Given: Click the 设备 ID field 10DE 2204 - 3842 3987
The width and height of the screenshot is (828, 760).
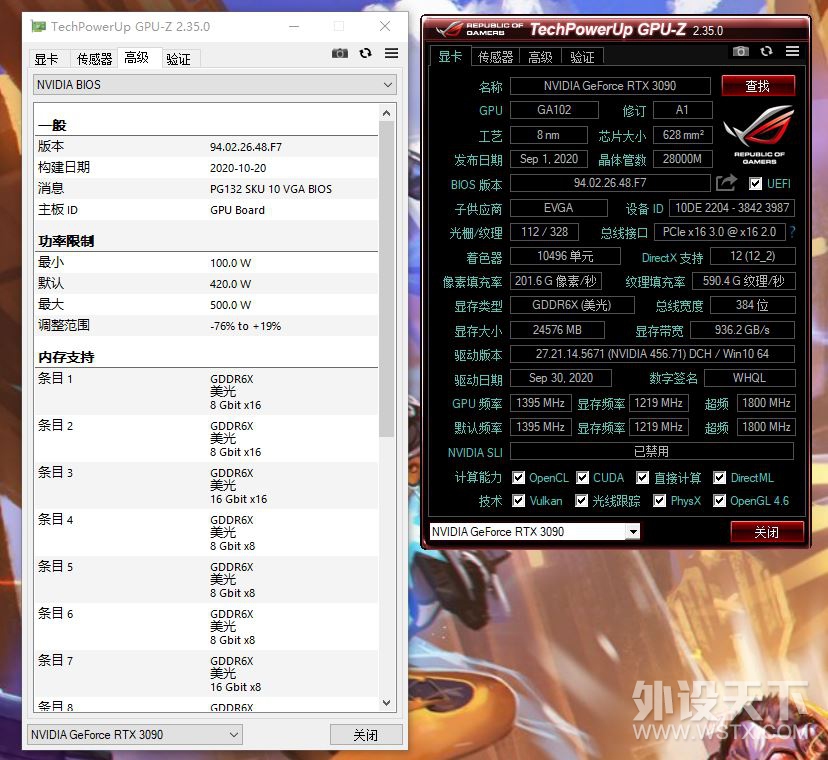Looking at the screenshot, I should [732, 208].
